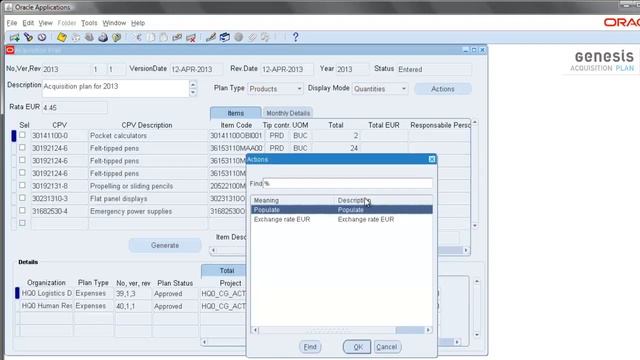This screenshot has height=360, width=640.
Task: Click the items table scroll-down arrow
Action: (475, 226)
